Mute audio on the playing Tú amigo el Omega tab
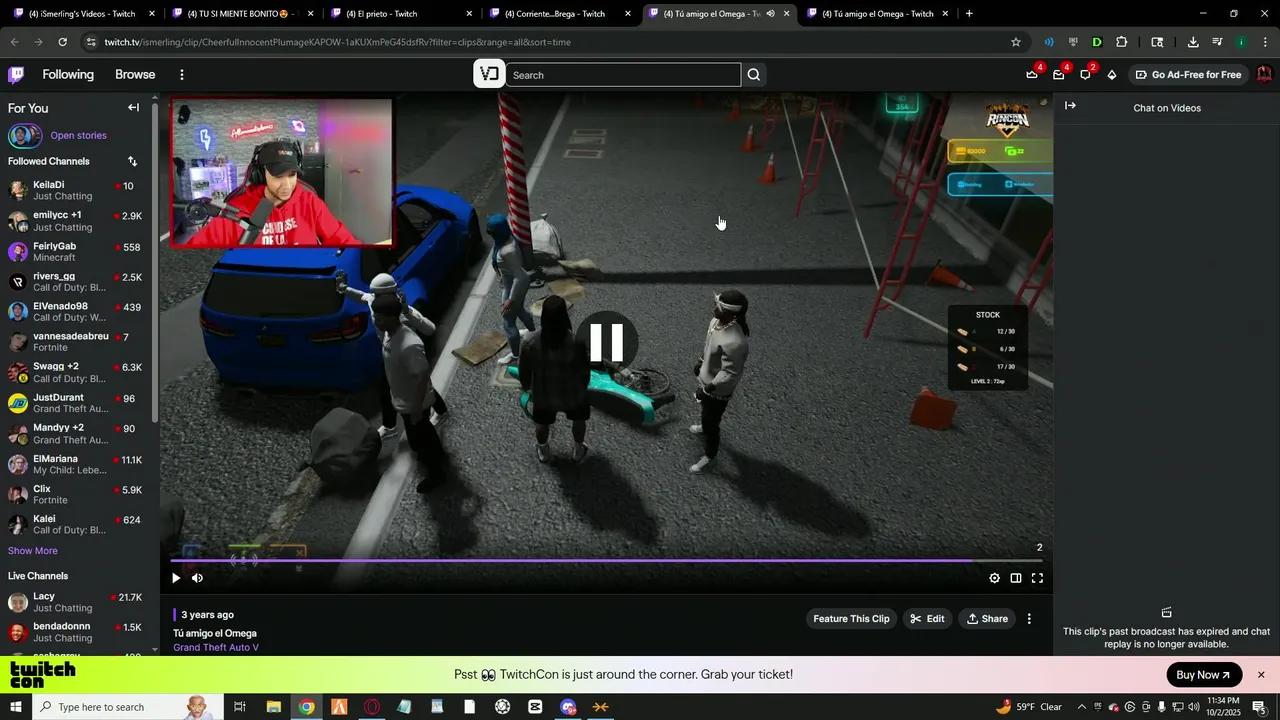Image resolution: width=1280 pixels, height=720 pixels. coord(770,14)
